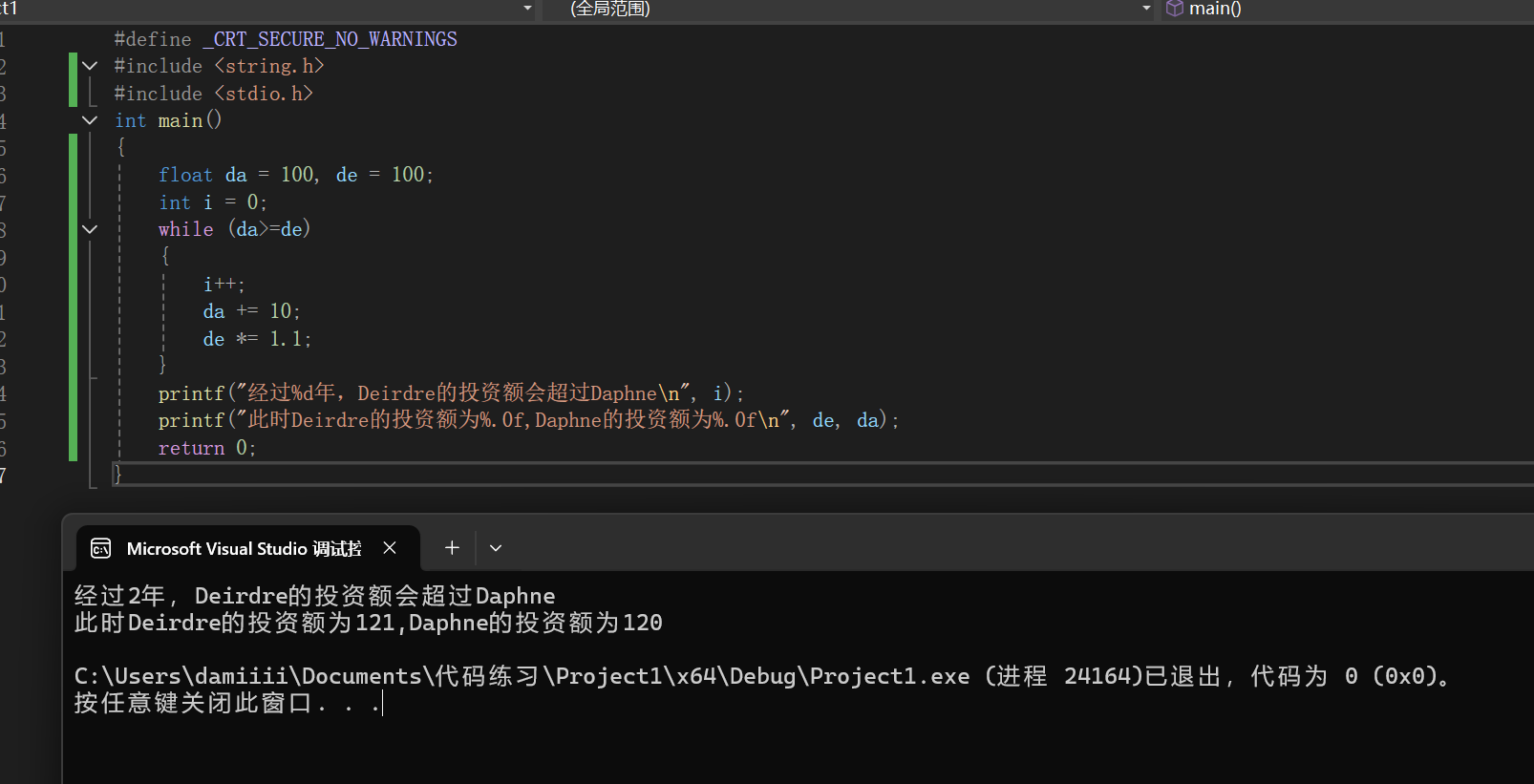Click the 按任意键关闭此窗口 prompt line
The height and width of the screenshot is (784, 1534).
pyautogui.click(x=228, y=703)
